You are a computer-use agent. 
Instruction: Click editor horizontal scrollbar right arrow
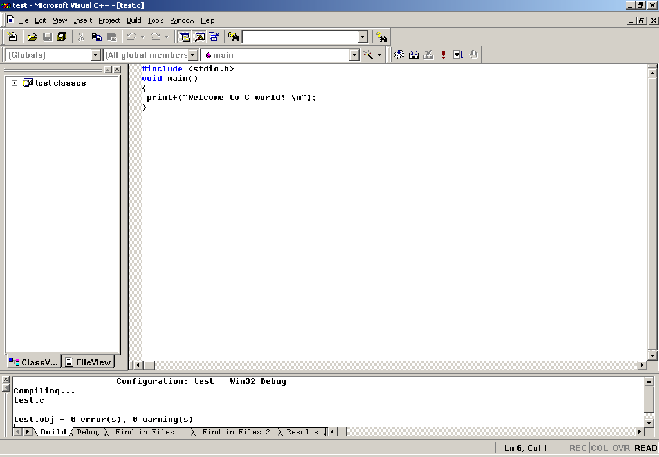pyautogui.click(x=641, y=365)
